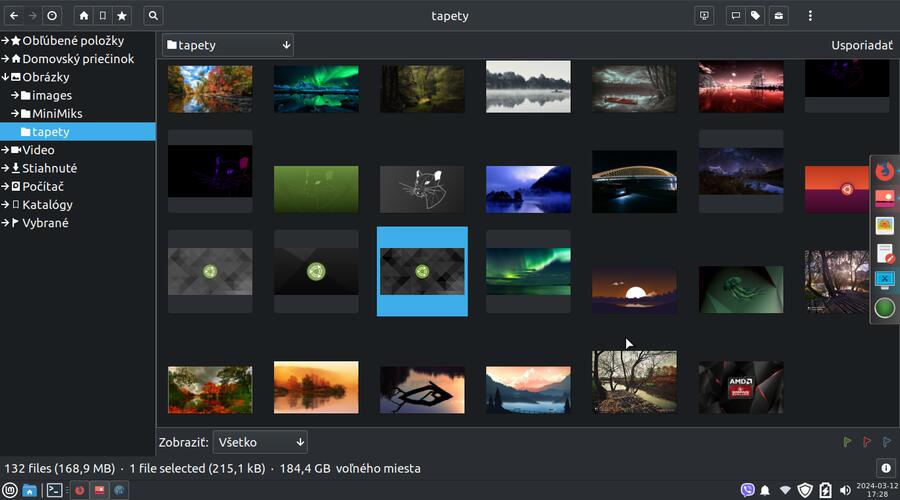Viewport: 900px width, 500px height.
Task: Click the info icon in status bar
Action: pyautogui.click(x=885, y=468)
